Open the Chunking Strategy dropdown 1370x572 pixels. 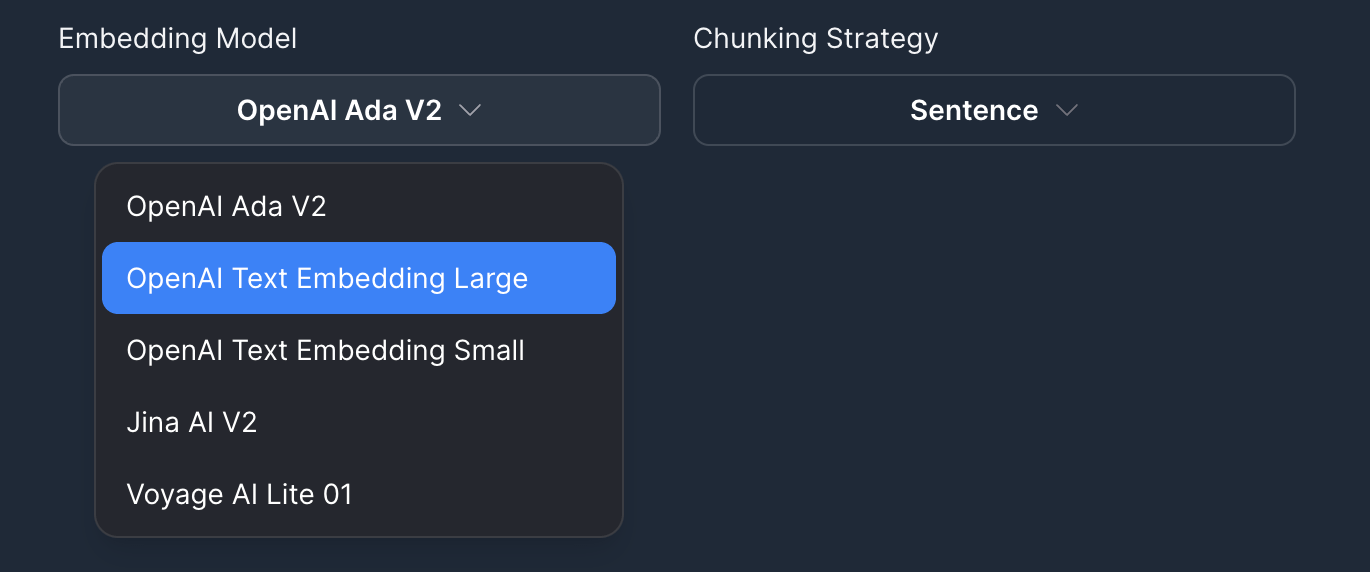click(x=994, y=110)
